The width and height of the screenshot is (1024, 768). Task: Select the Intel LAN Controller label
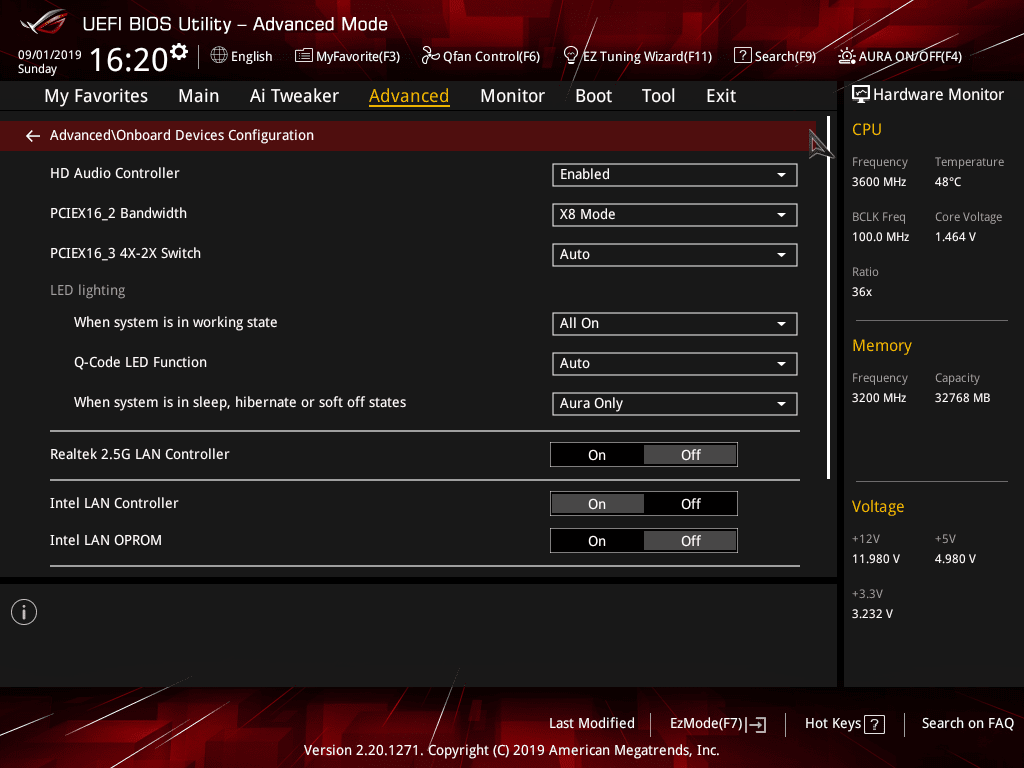pyautogui.click(x=114, y=503)
